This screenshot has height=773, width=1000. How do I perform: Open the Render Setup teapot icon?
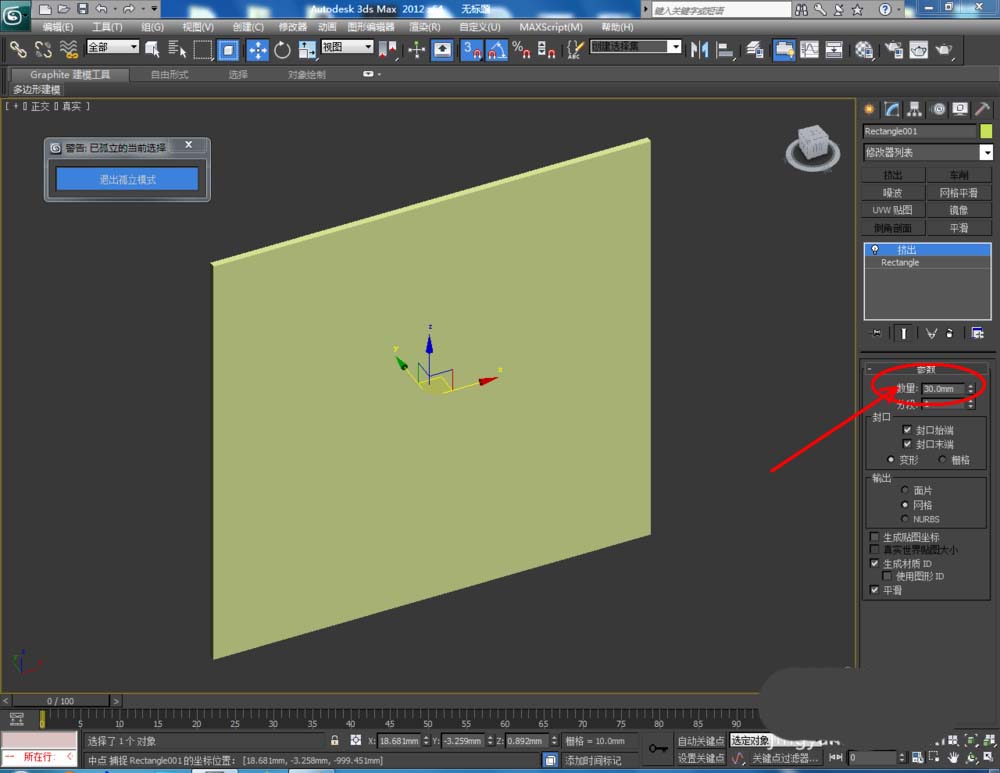[894, 49]
